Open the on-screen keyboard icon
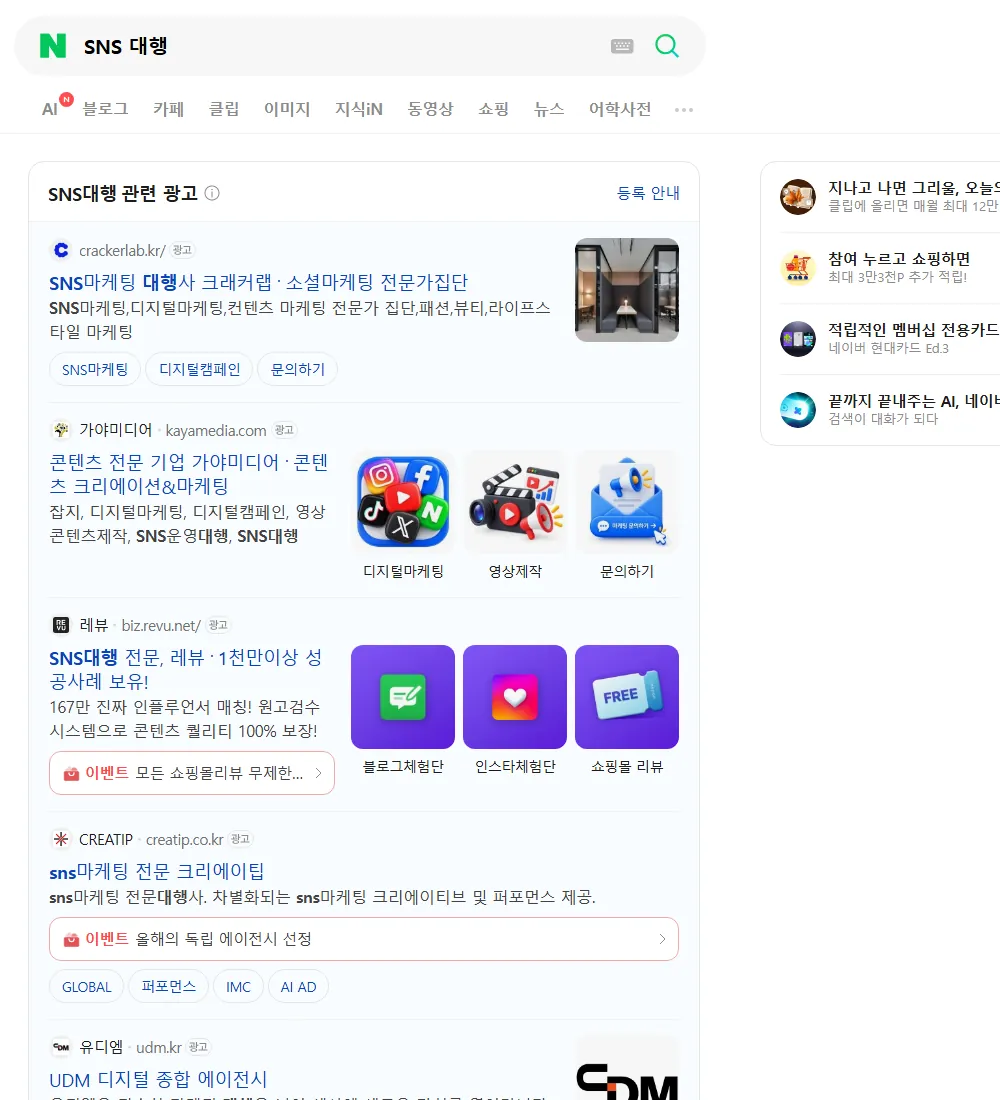Screen dimensions: 1000x1100 coord(622,46)
